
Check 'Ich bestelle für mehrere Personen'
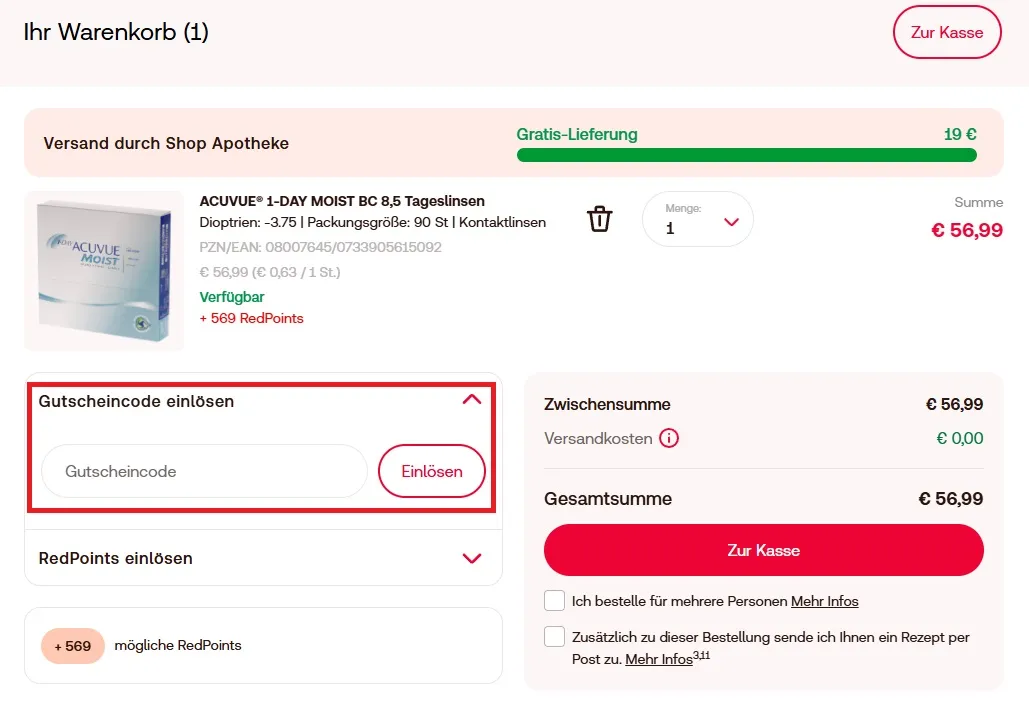click(x=554, y=600)
